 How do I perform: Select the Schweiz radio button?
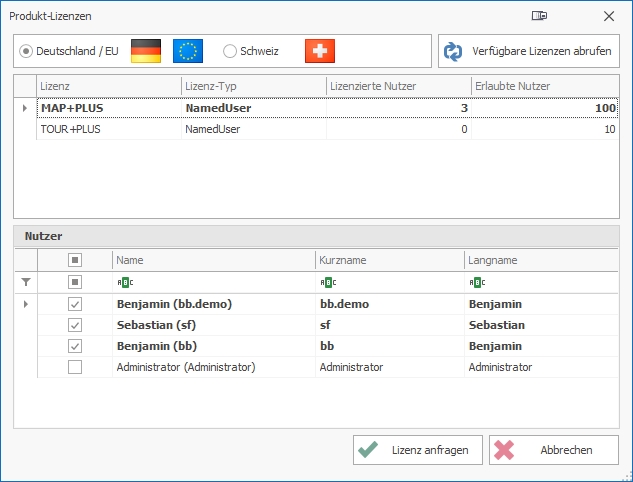click(x=230, y=51)
